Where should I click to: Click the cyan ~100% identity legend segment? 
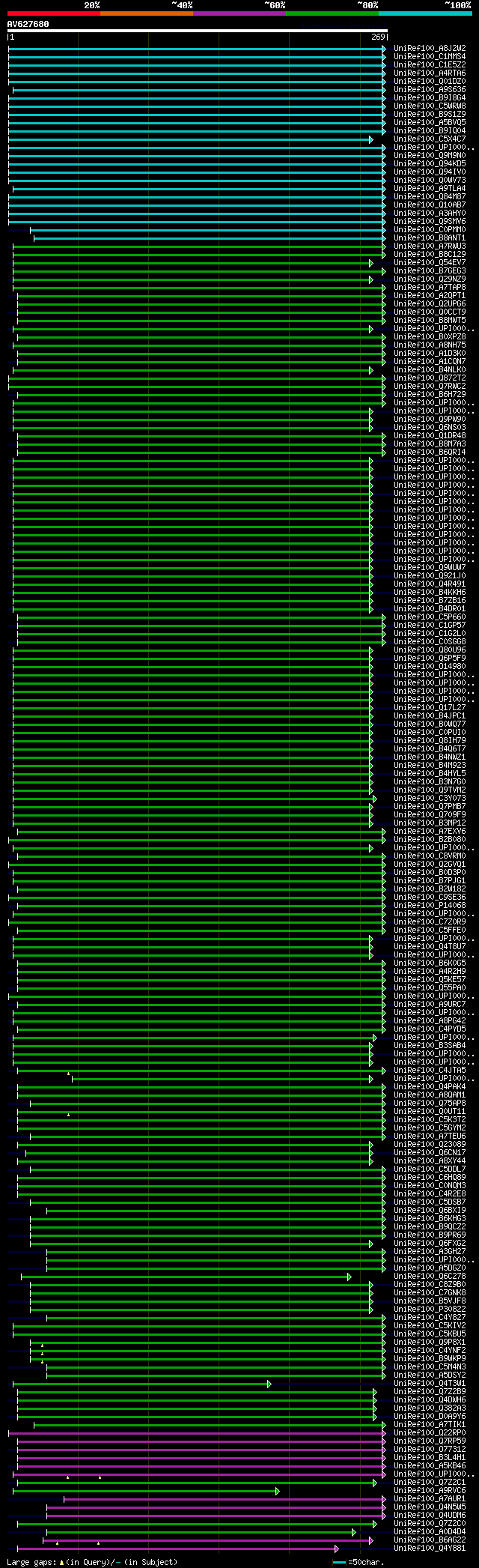click(x=425, y=13)
